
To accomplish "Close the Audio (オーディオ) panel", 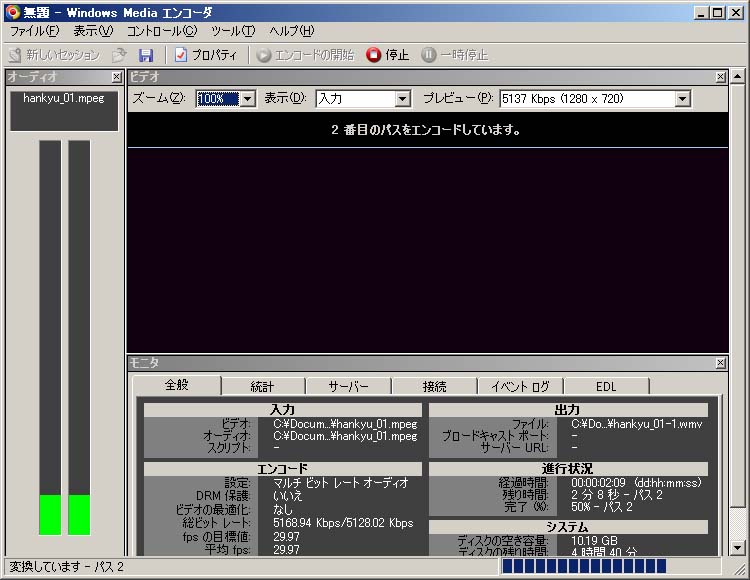I will [x=116, y=77].
